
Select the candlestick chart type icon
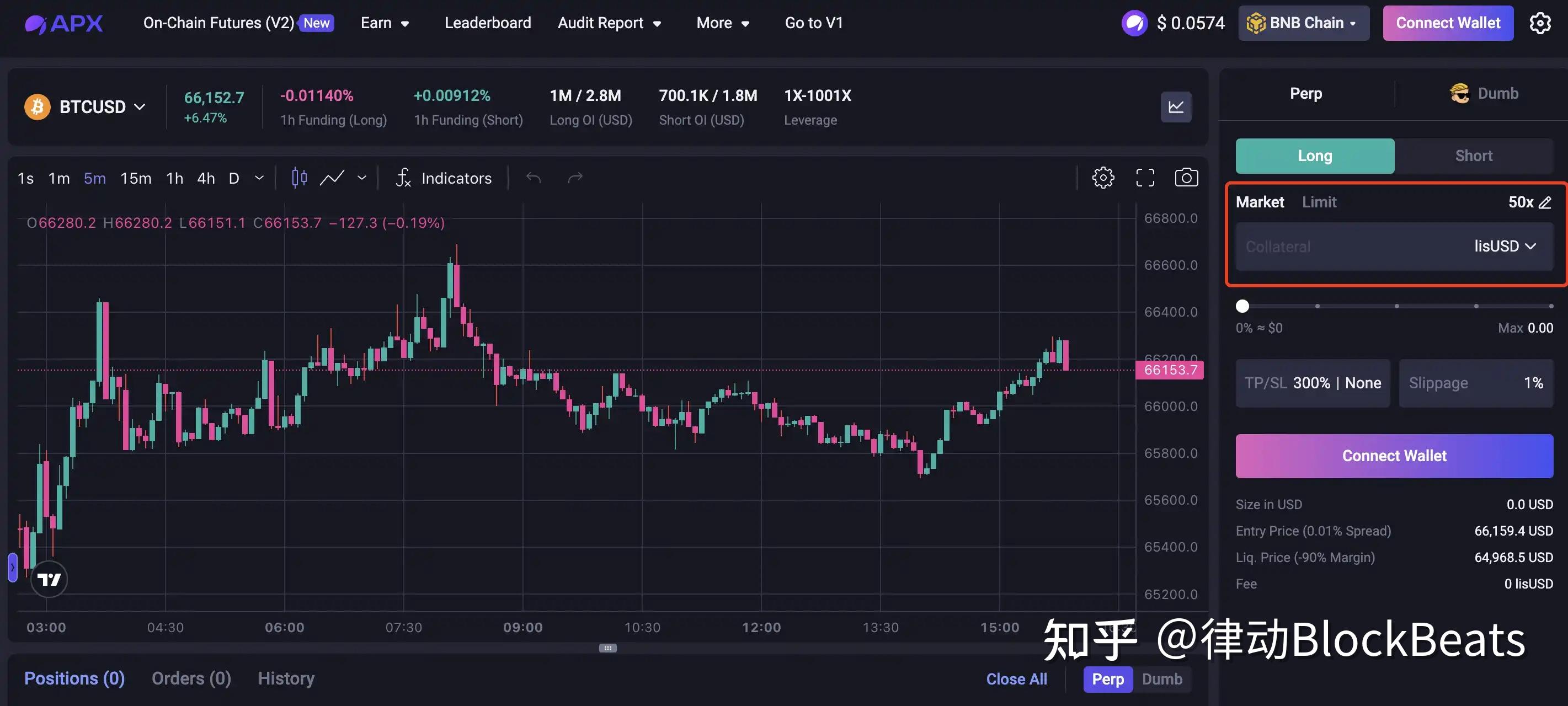[299, 178]
